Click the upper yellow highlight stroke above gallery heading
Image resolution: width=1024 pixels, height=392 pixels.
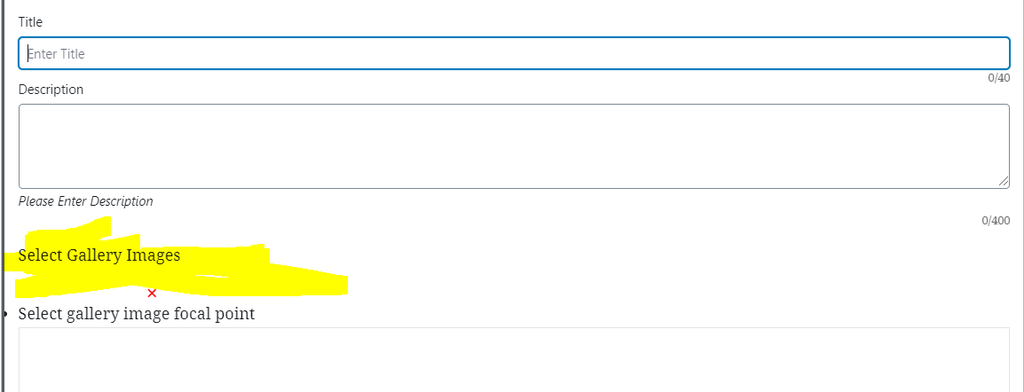(69, 229)
